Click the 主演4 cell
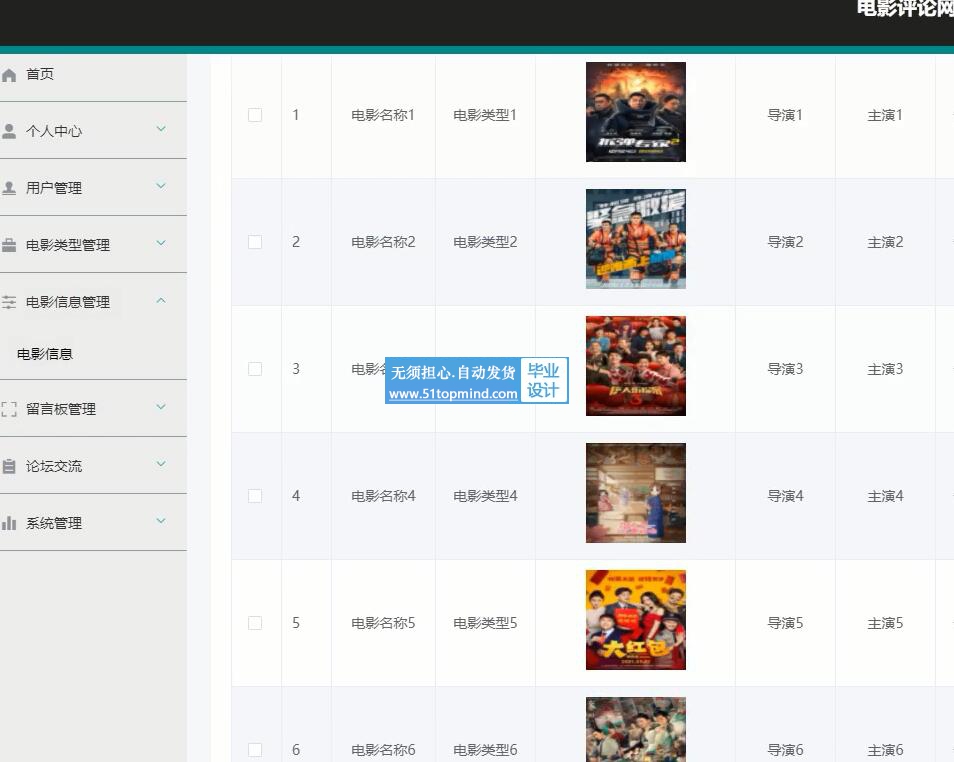This screenshot has height=762, width=954. tap(885, 496)
